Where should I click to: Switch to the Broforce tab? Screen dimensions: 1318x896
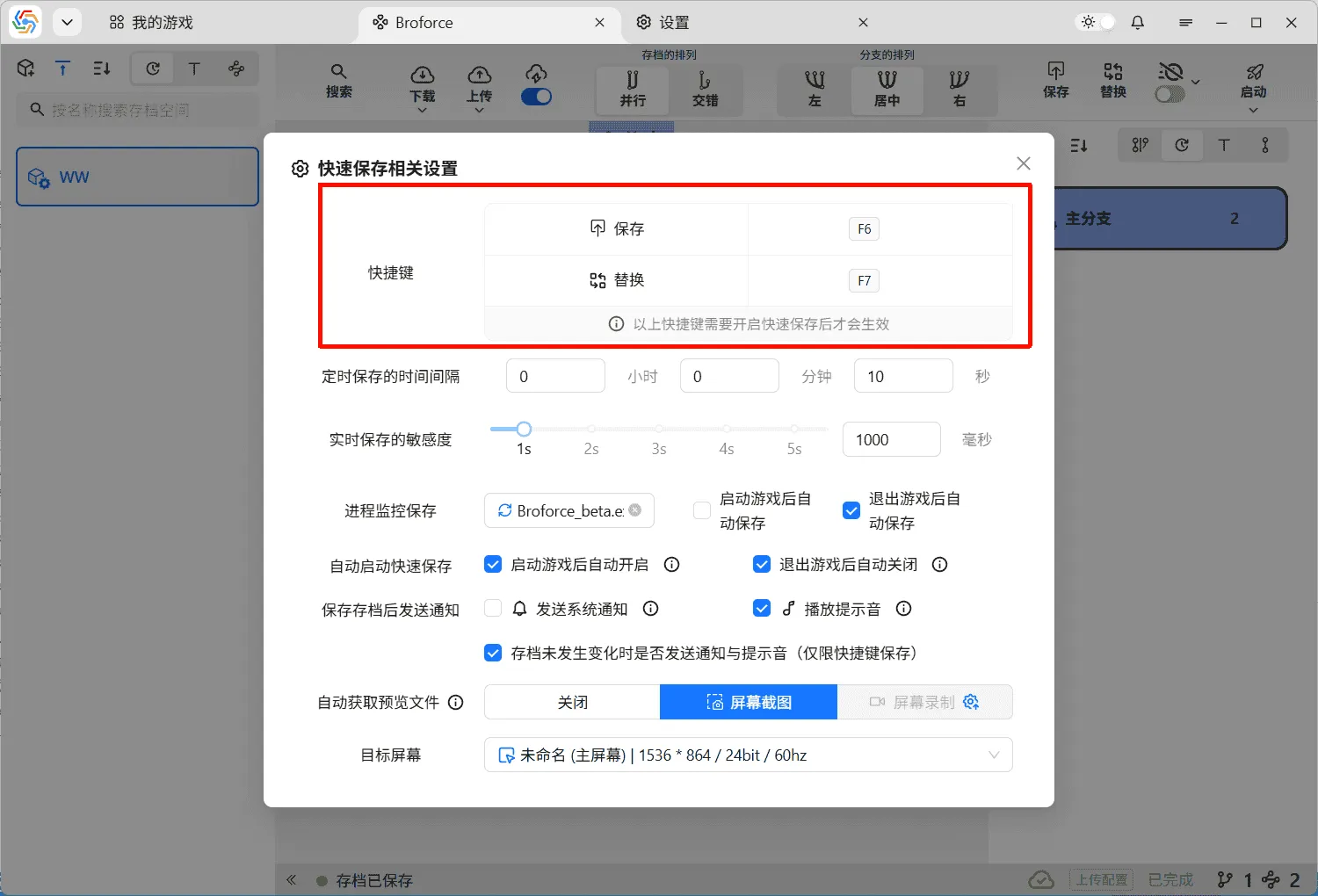[x=428, y=22]
